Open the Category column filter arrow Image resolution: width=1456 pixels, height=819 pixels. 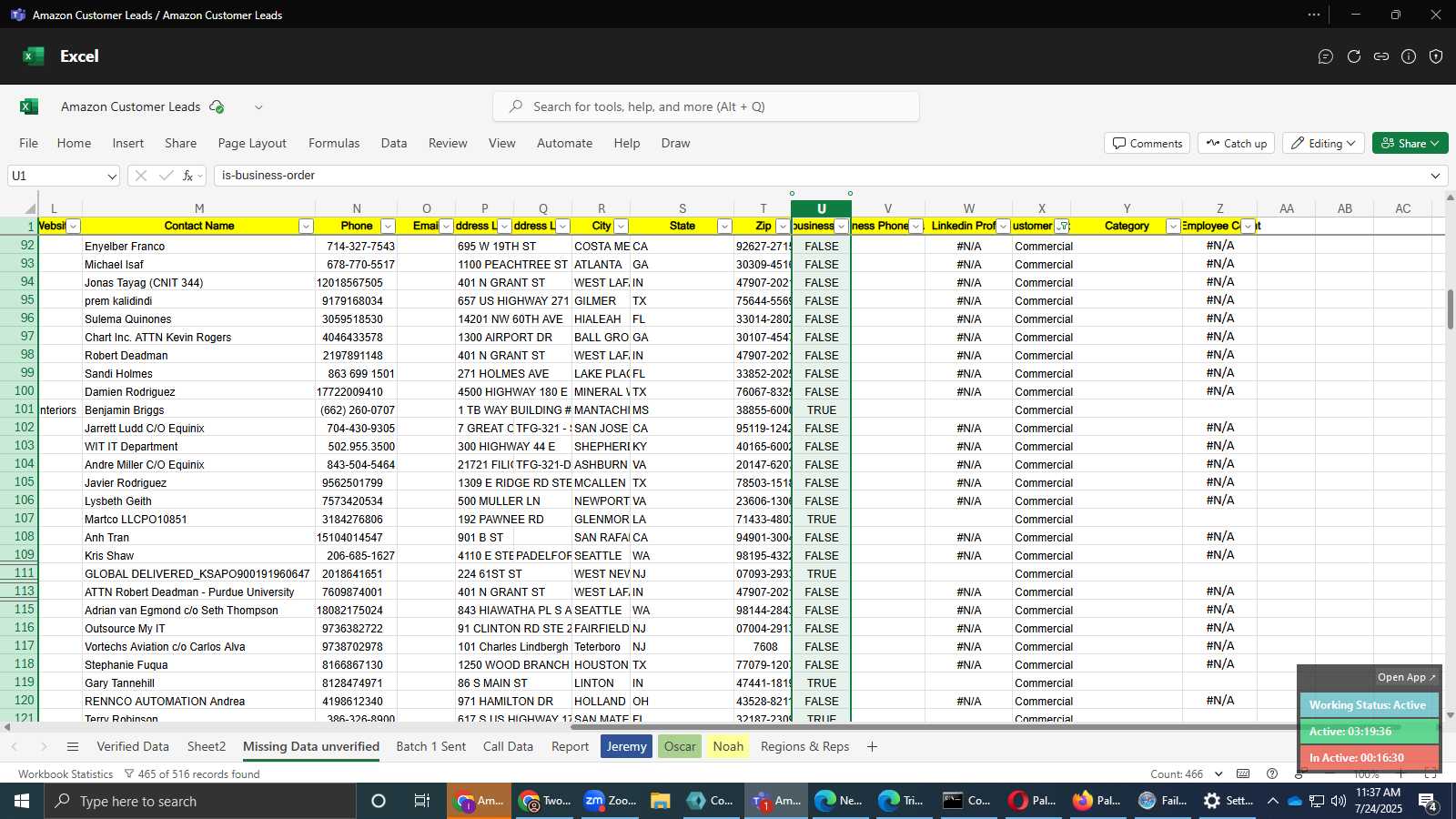point(1173,227)
